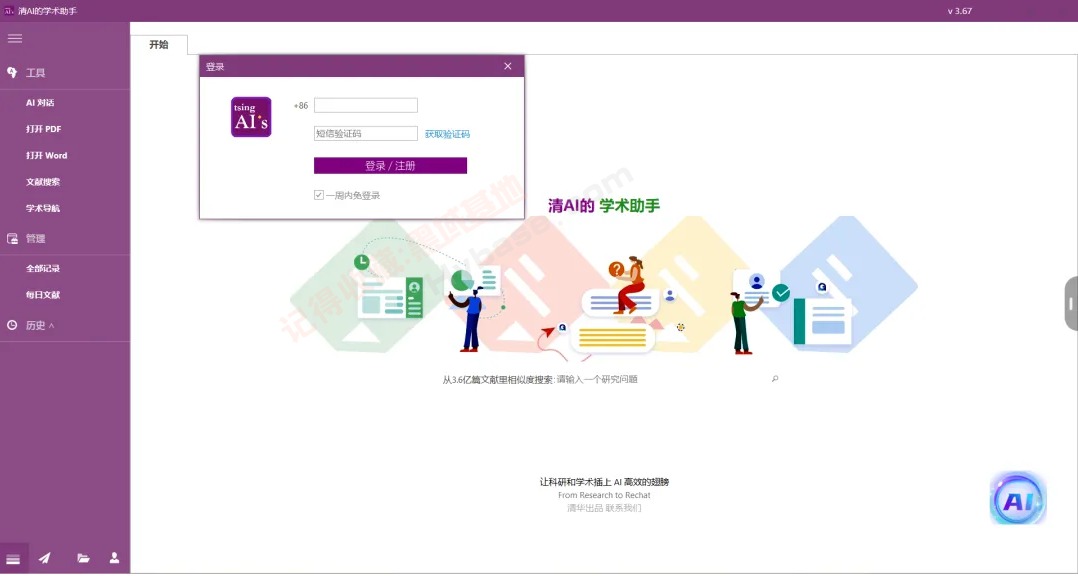Click 获取验证码 link
This screenshot has width=1078, height=576.
coord(447,135)
